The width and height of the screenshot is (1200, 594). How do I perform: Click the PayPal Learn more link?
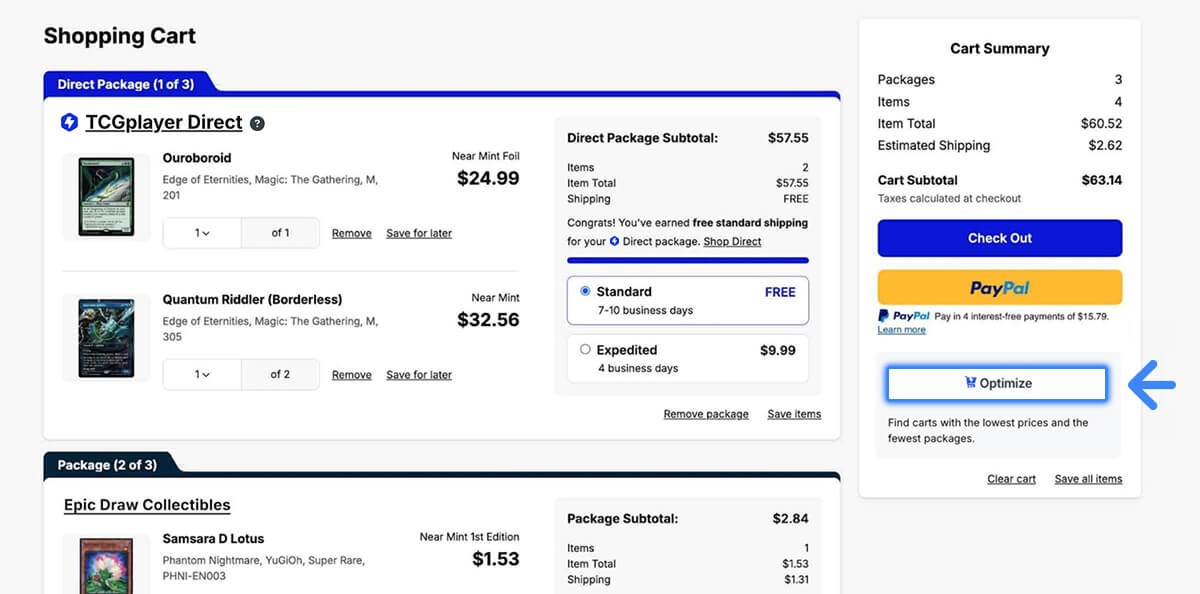[x=901, y=330]
